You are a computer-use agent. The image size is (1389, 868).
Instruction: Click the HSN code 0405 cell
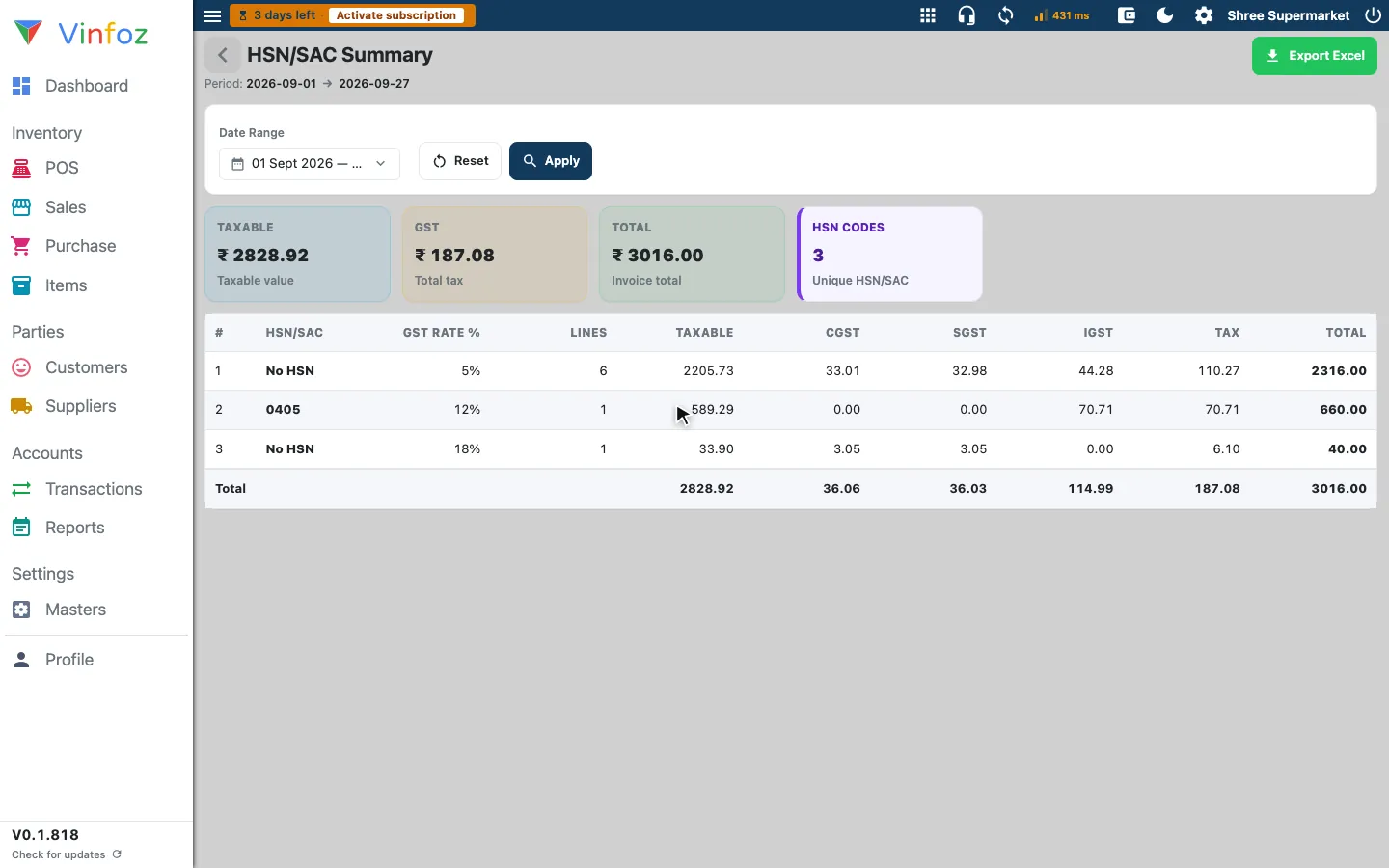(x=284, y=410)
